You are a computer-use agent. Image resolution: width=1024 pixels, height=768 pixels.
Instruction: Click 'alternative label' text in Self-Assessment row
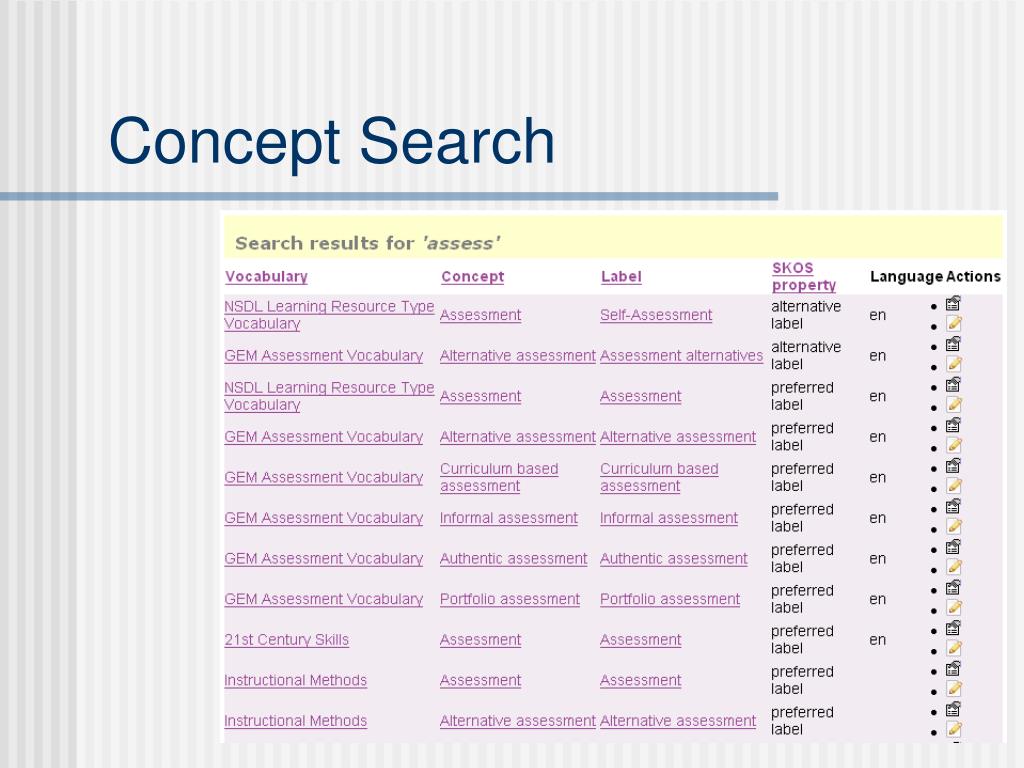[x=806, y=315]
